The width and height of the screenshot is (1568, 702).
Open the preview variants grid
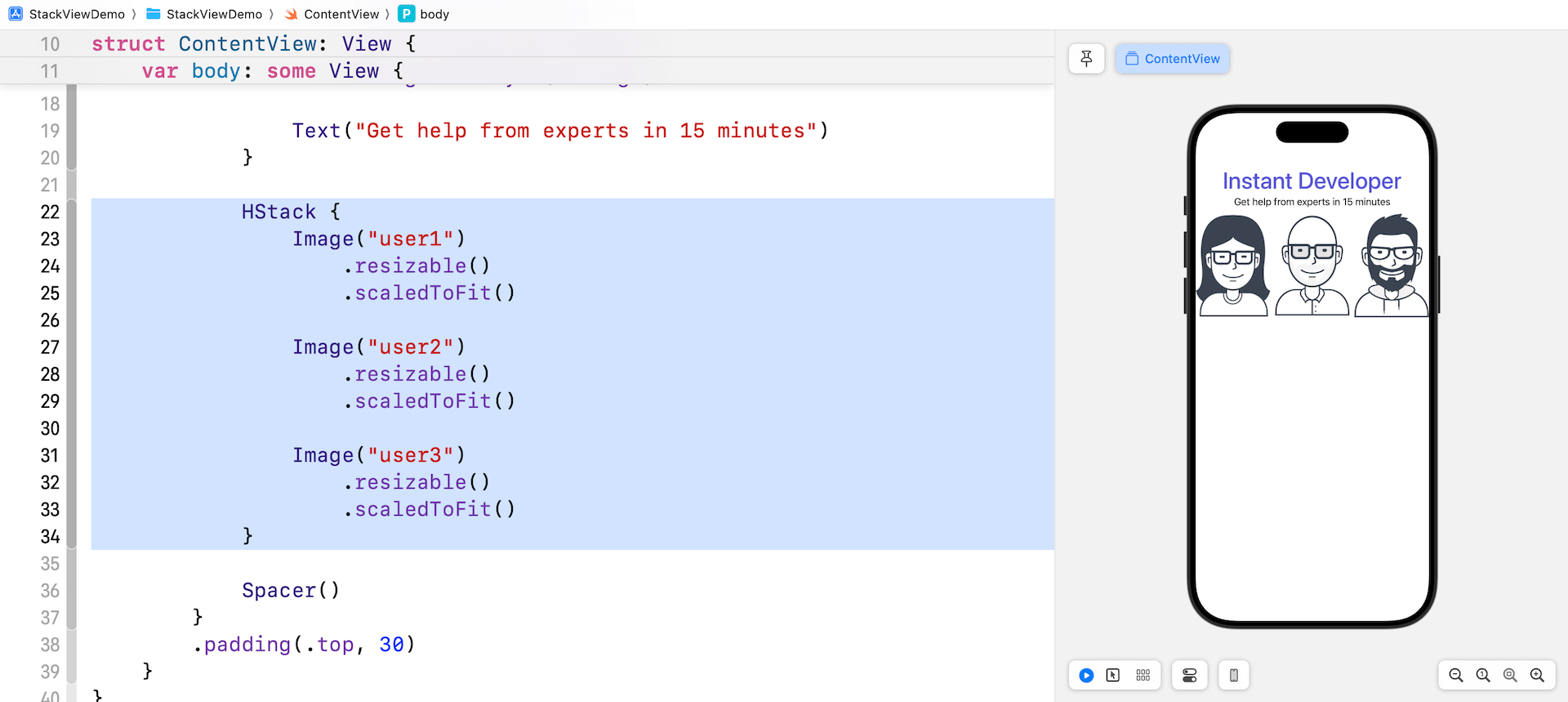(1143, 675)
